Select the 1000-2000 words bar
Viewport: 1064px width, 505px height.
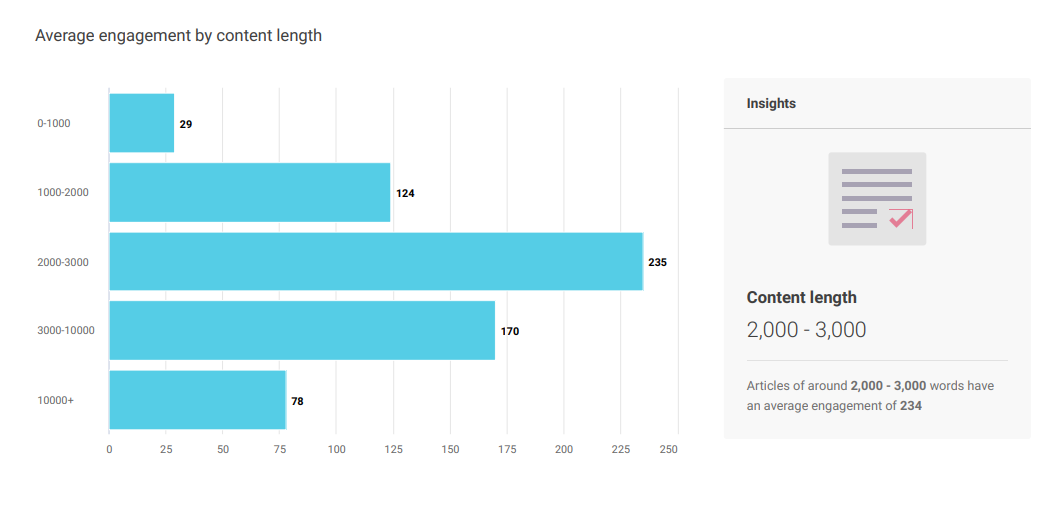(x=249, y=192)
